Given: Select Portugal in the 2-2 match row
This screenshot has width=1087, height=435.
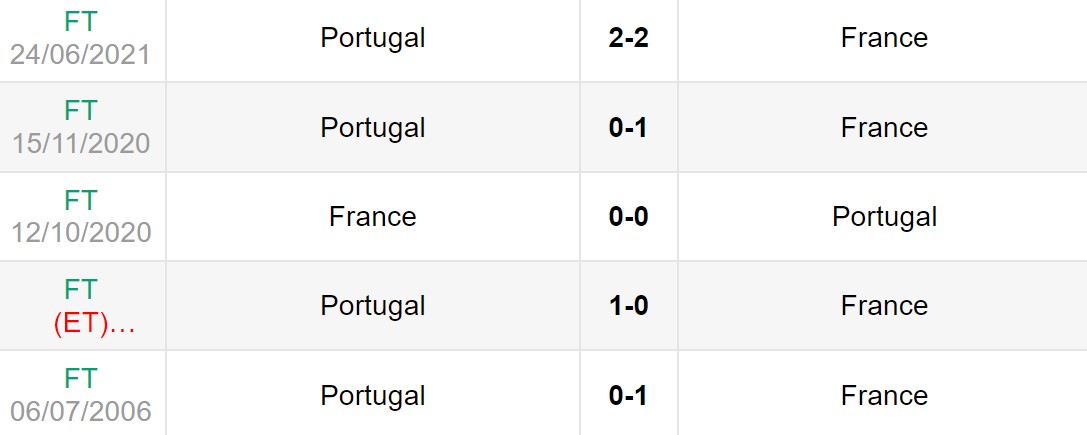Looking at the screenshot, I should [x=373, y=38].
